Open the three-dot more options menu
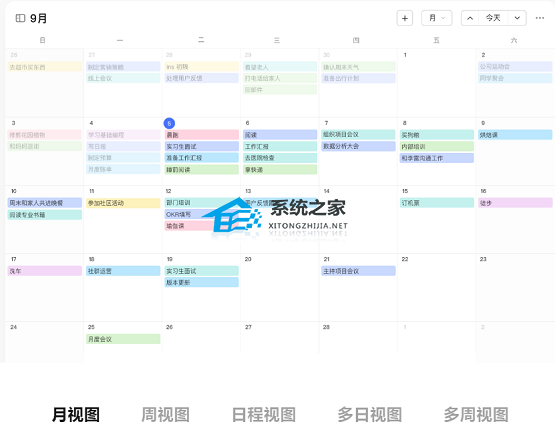Screen dimensions: 555x438 [x=540, y=18]
